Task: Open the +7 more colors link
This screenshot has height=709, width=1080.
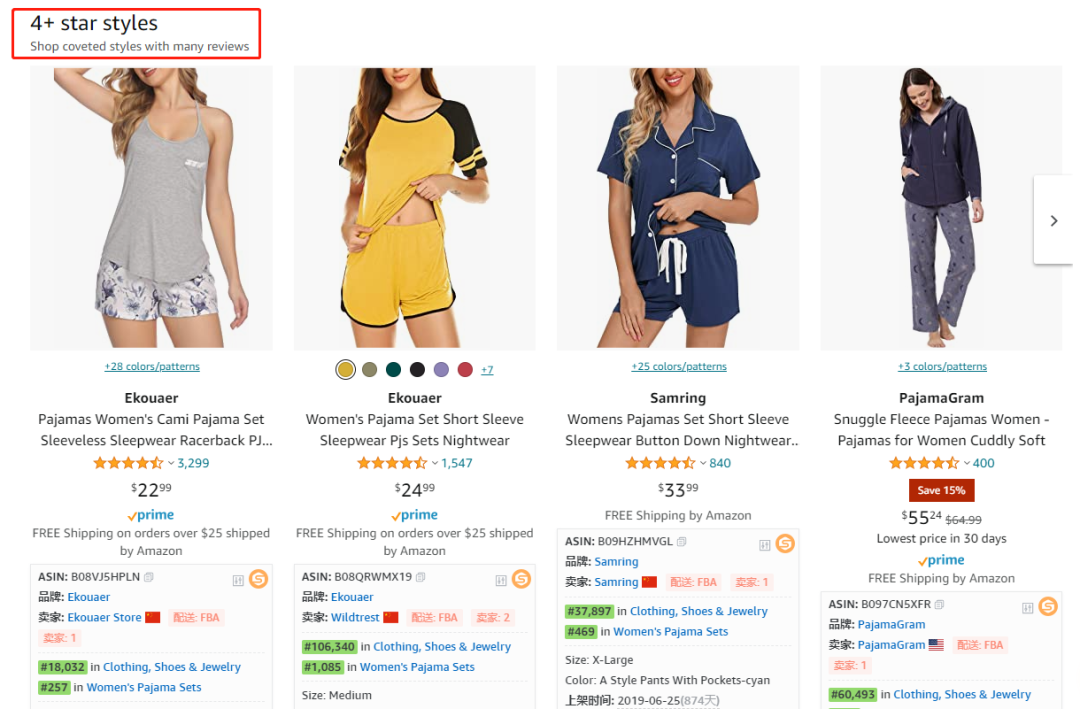Action: tap(487, 370)
